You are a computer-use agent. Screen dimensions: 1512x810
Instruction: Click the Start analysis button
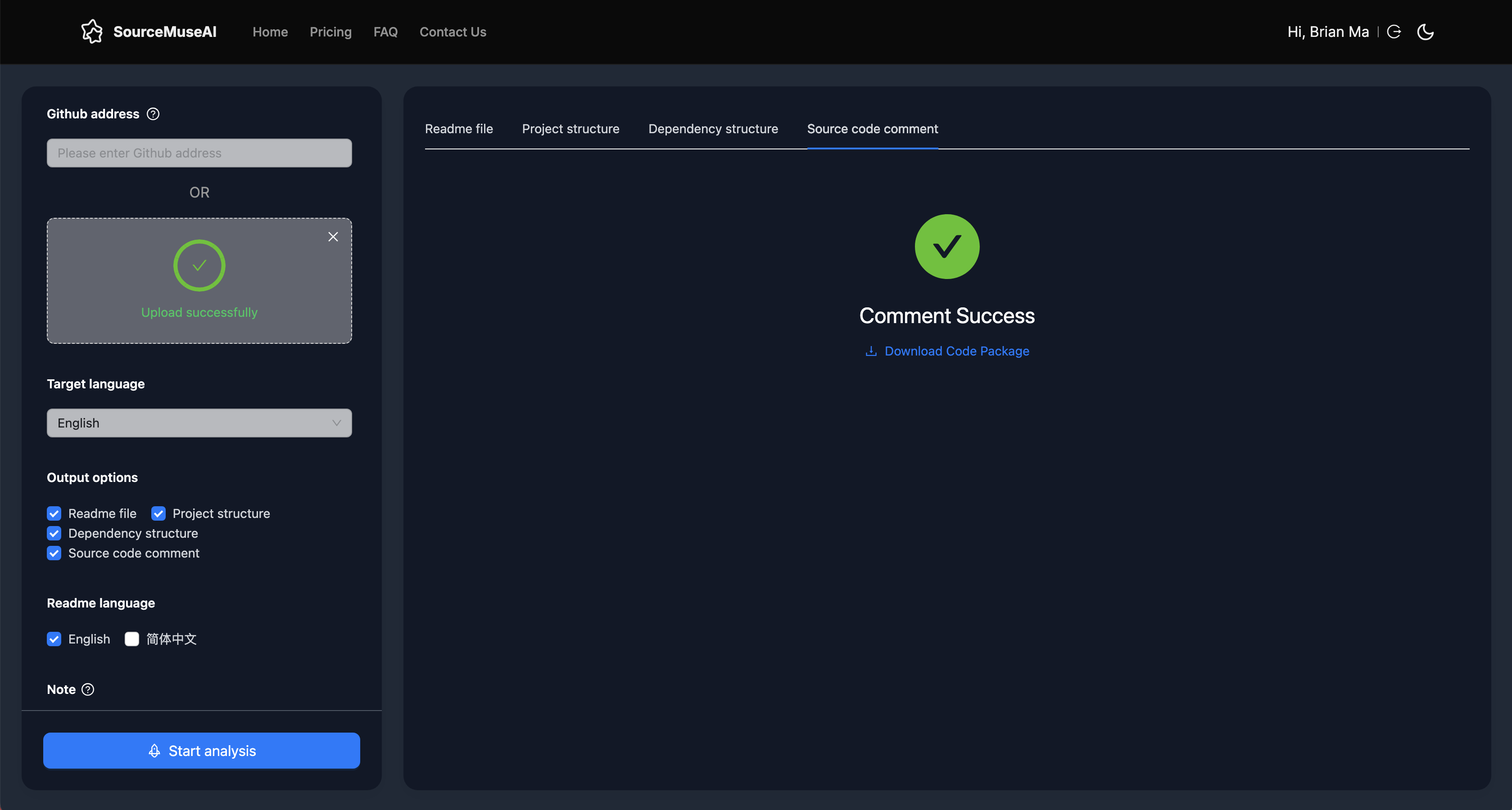pyautogui.click(x=201, y=750)
